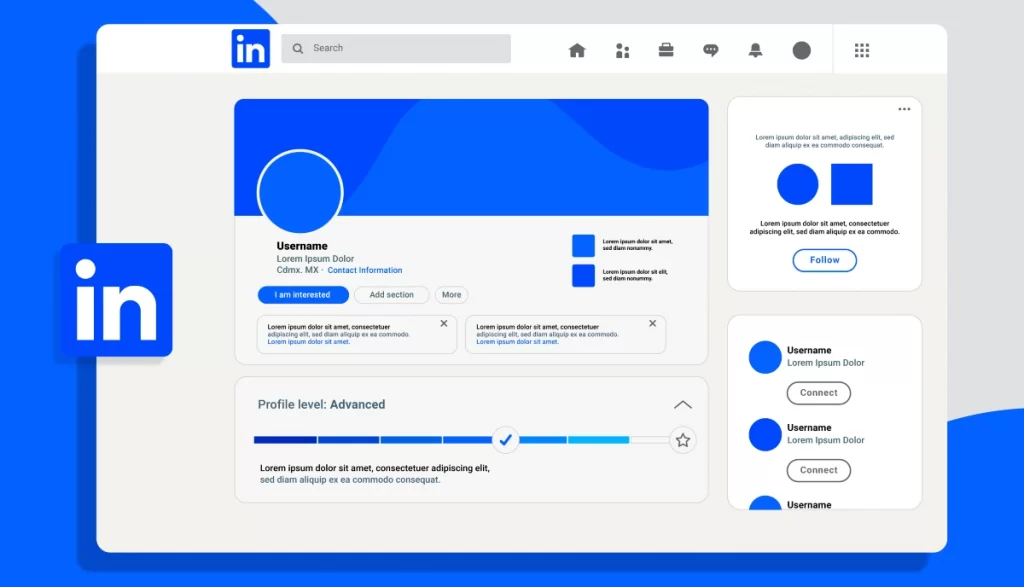
Task: Click the light blue progress bar segment
Action: (x=598, y=440)
